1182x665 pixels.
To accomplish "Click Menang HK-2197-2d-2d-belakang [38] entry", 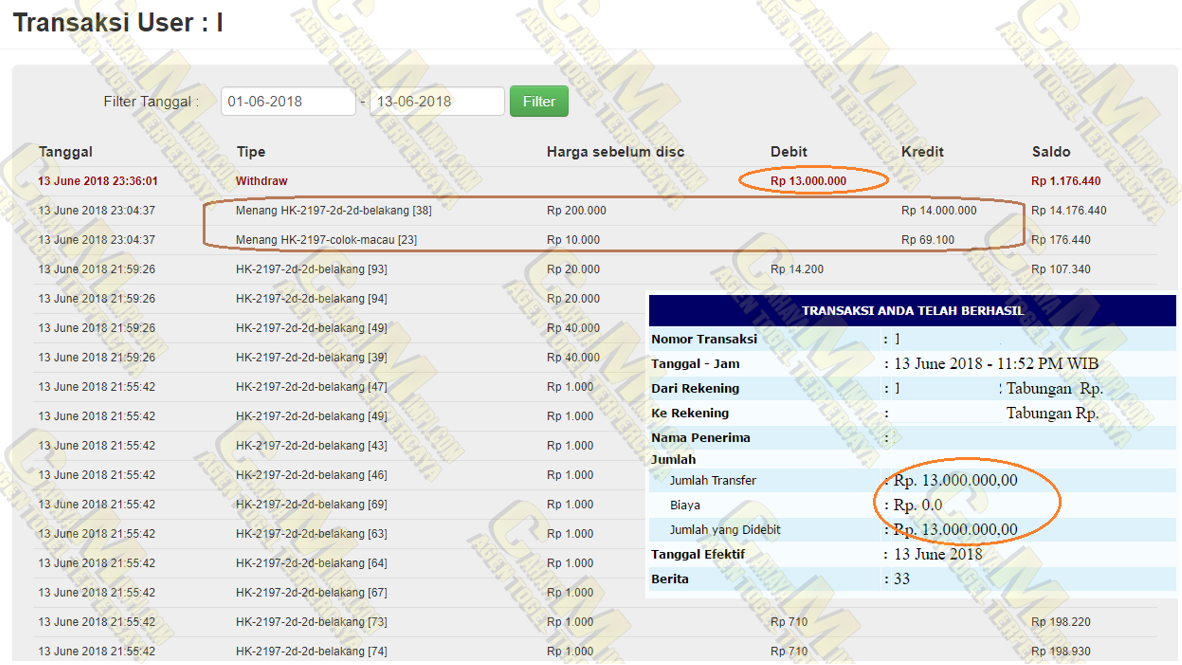I will (x=334, y=211).
